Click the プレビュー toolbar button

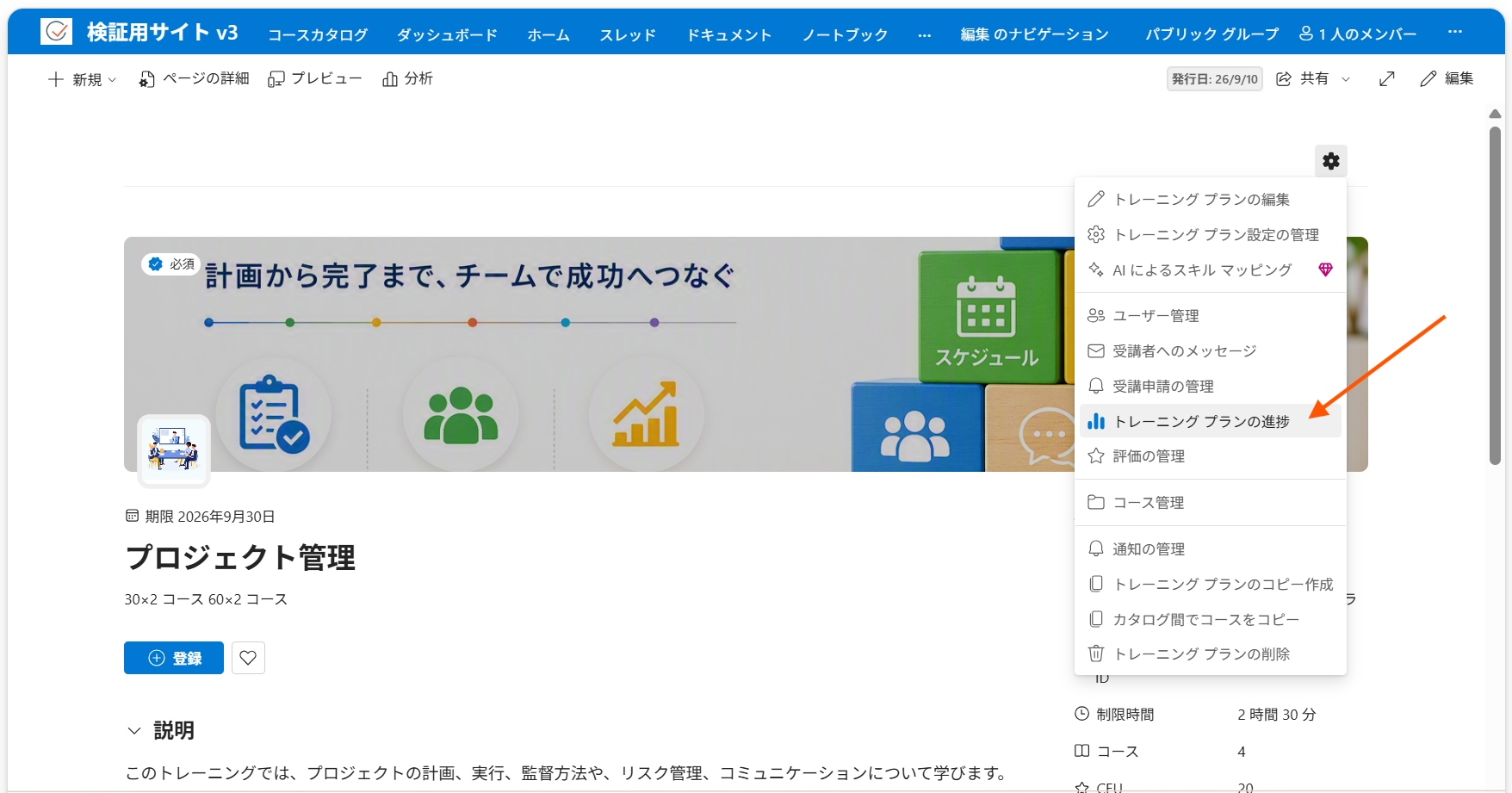point(315,79)
